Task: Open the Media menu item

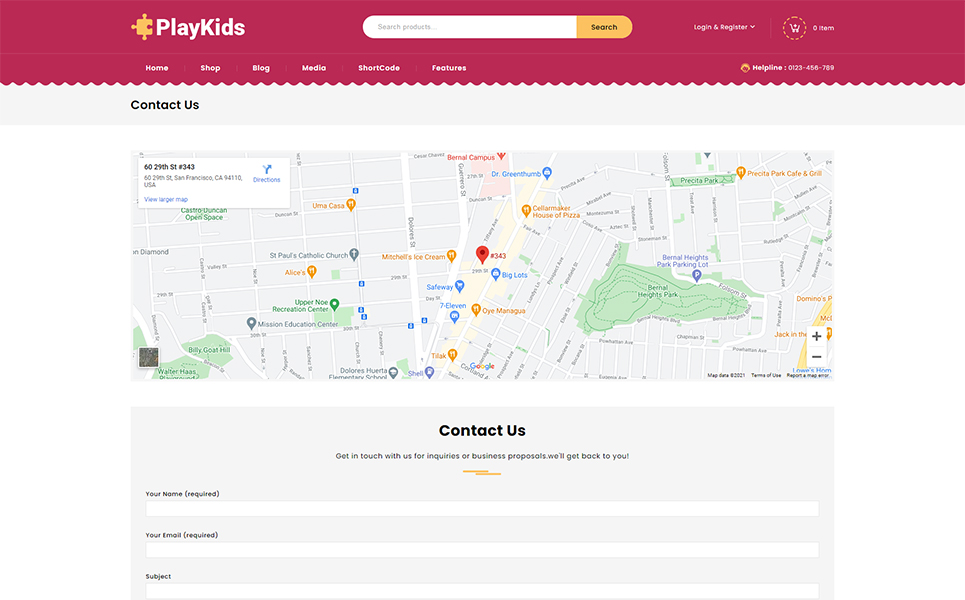Action: pos(314,68)
